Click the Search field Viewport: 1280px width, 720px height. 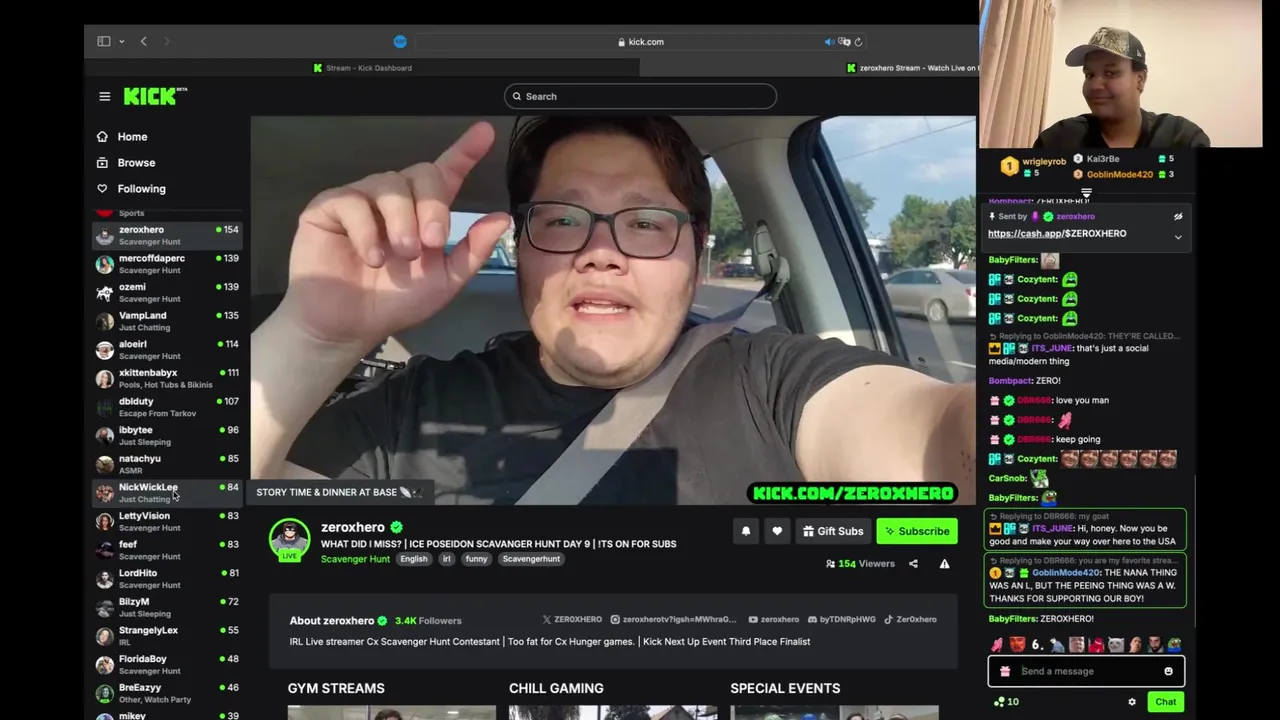(640, 96)
